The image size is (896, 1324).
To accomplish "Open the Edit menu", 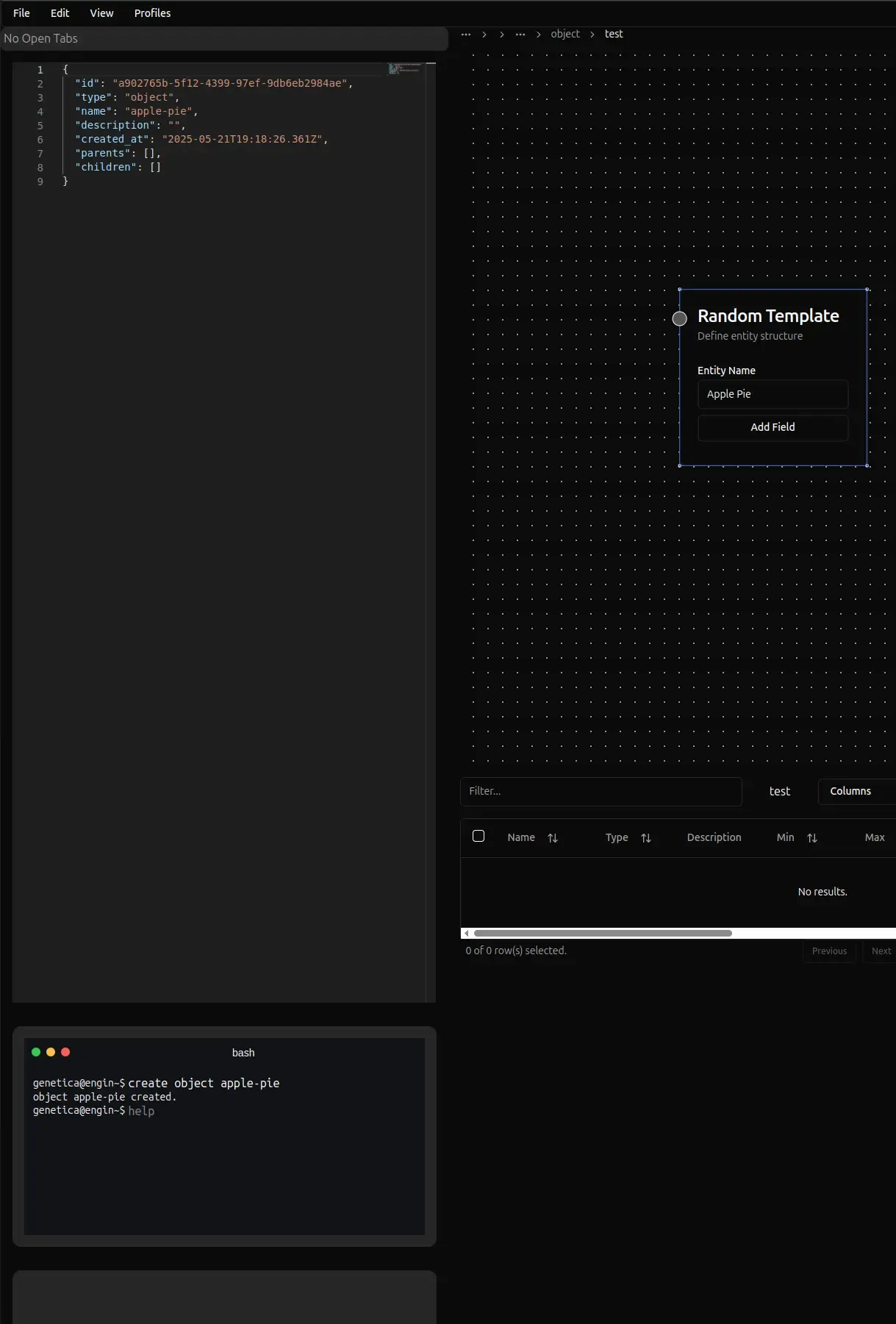I will pyautogui.click(x=60, y=13).
